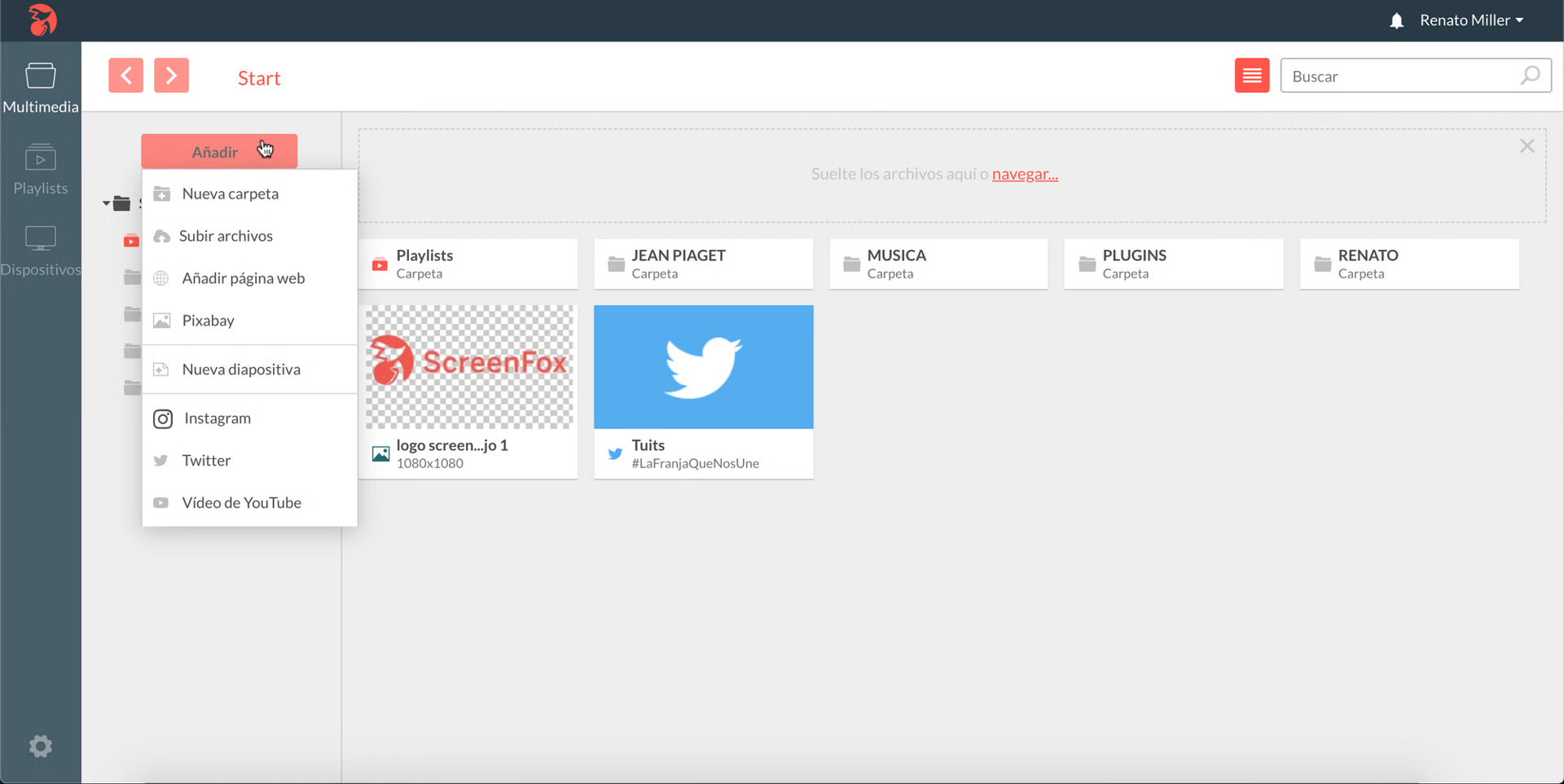Open the JEAN PIAGET folder card
Image resolution: width=1564 pixels, height=784 pixels.
[x=703, y=264]
